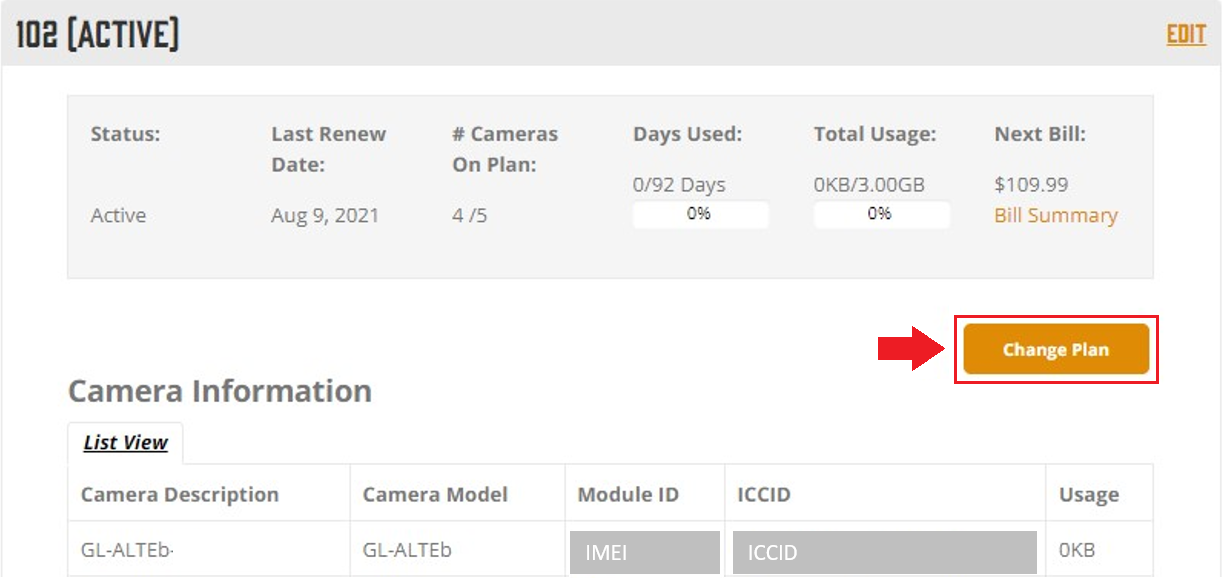The height and width of the screenshot is (578, 1222).
Task: Click the Aug 9, 2021 renew date
Action: pyautogui.click(x=325, y=216)
